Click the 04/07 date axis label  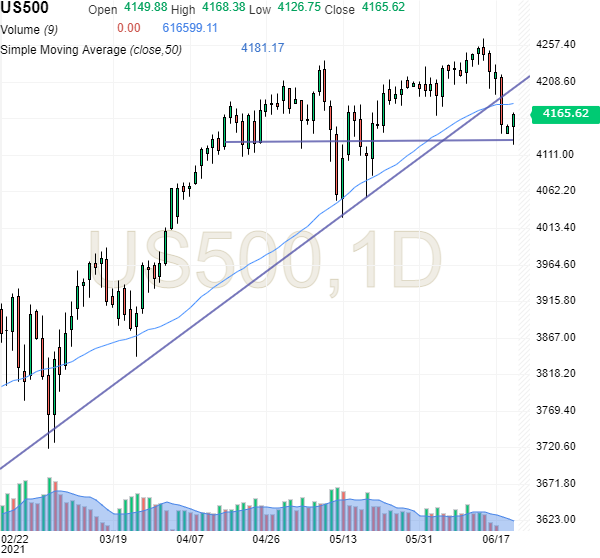point(190,537)
